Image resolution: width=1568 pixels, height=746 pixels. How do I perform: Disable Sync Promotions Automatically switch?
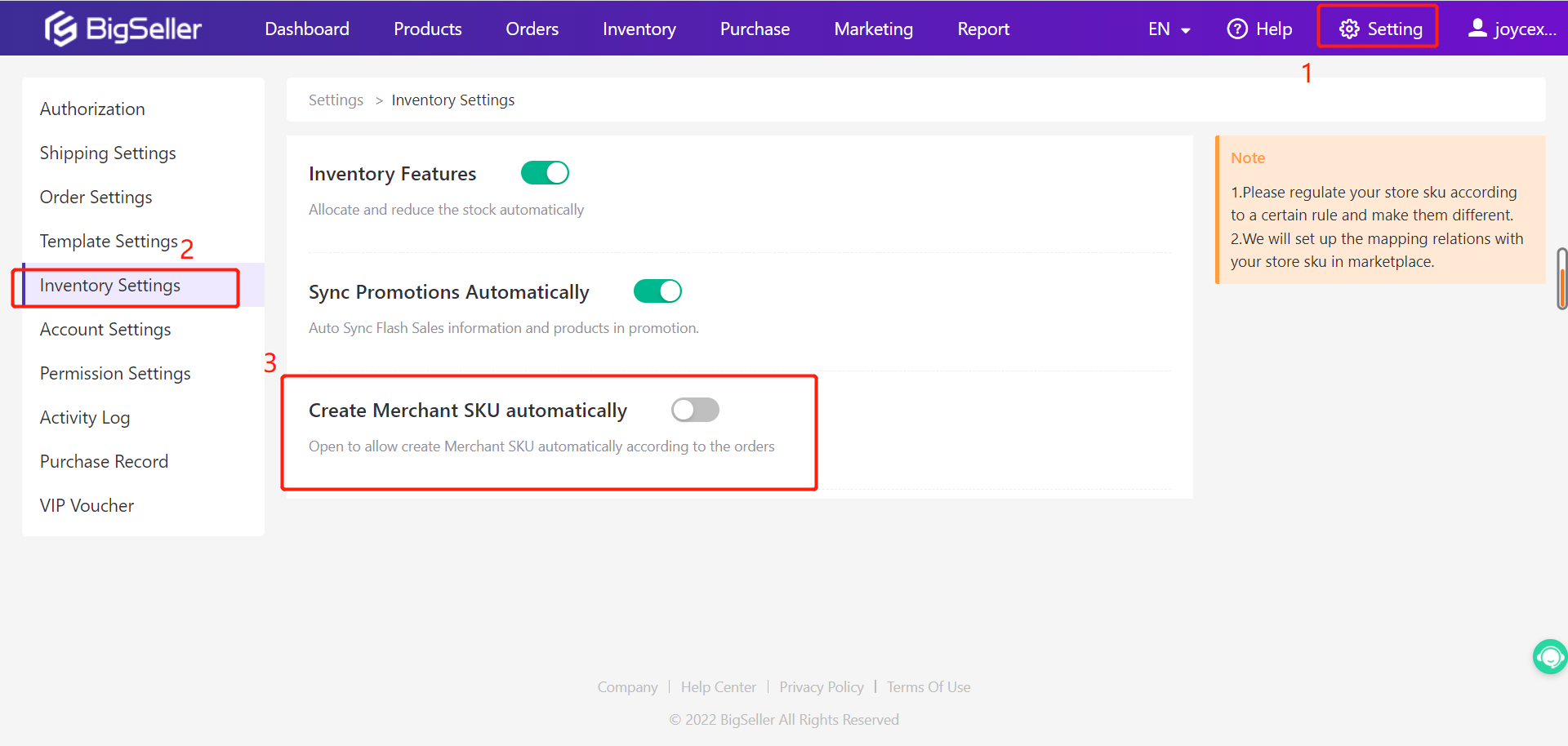pos(657,291)
